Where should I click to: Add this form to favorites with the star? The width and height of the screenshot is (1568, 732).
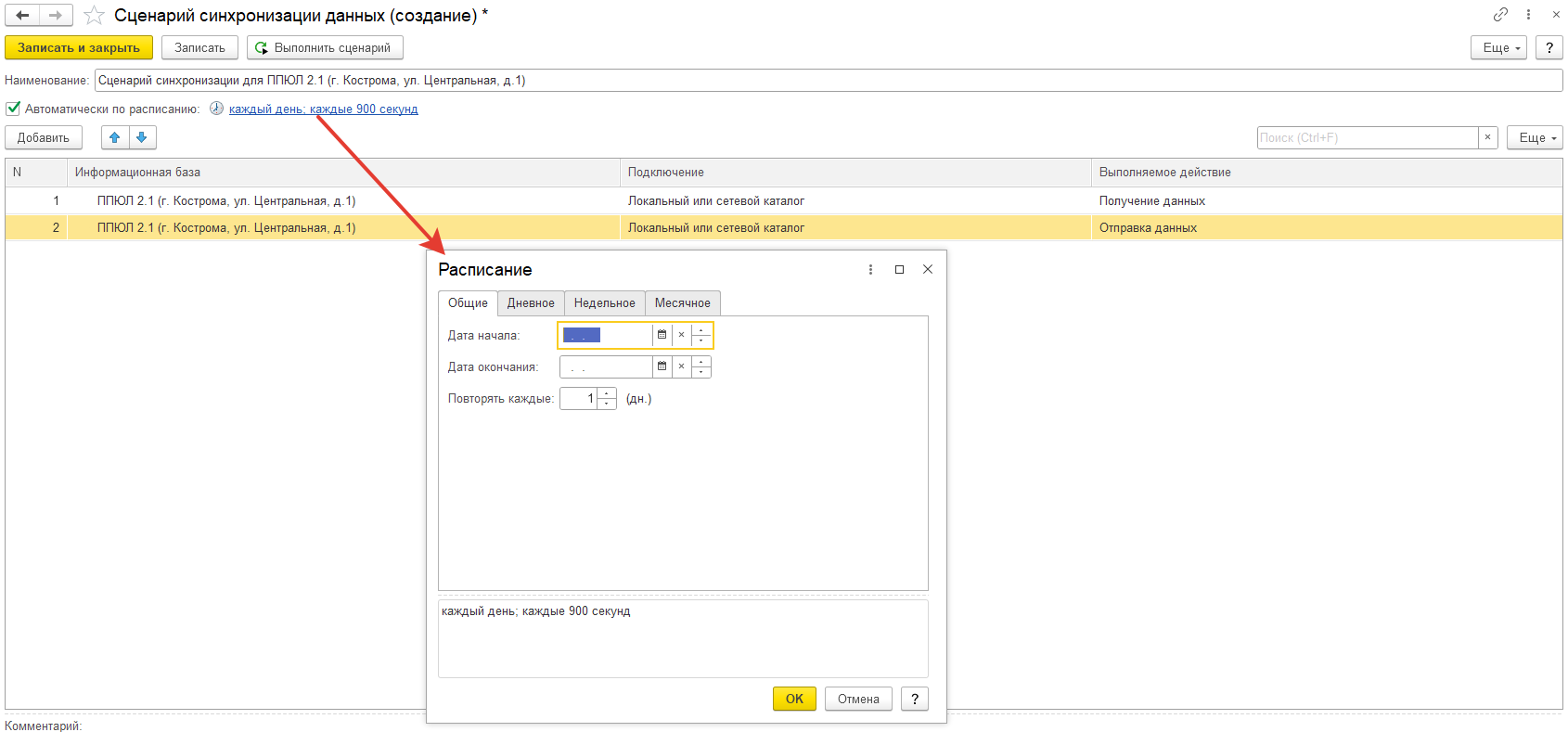point(94,15)
